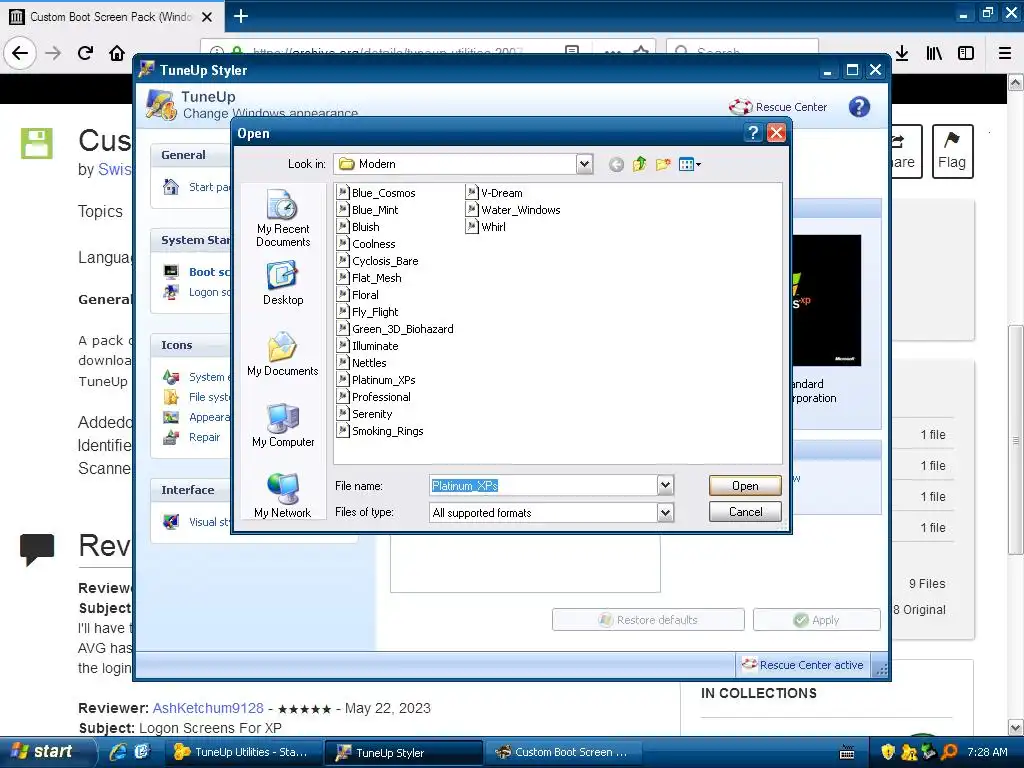Image resolution: width=1024 pixels, height=768 pixels.
Task: Select the Water_Windows file
Action: 513,210
